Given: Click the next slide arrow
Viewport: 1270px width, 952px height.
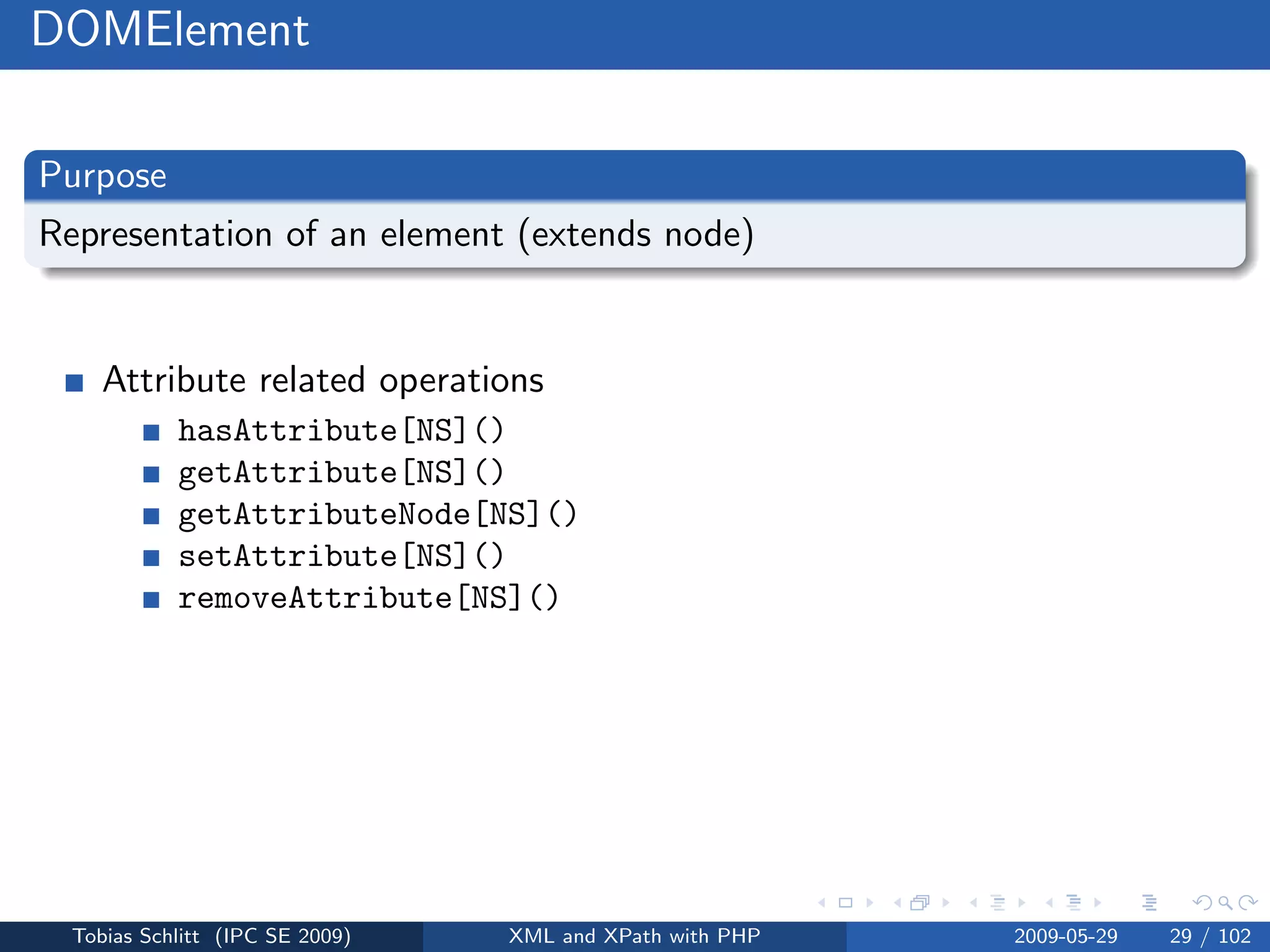Looking at the screenshot, I should click(x=869, y=903).
